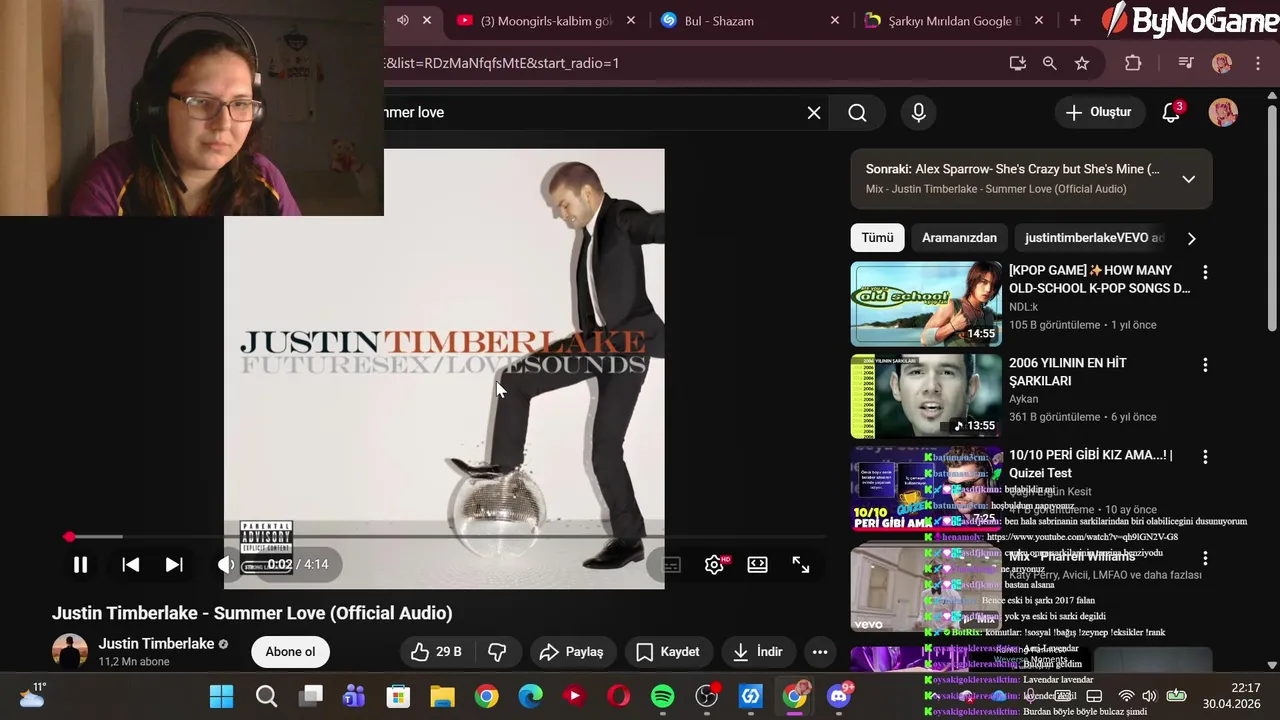The width and height of the screenshot is (1280, 720).
Task: Expand the Sonraki mix playlist panel
Action: click(x=1188, y=179)
